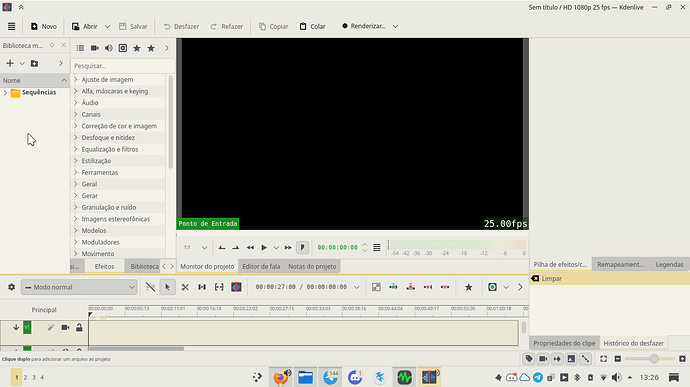Click the Novo button
The image size is (690, 387).
coord(44,26)
